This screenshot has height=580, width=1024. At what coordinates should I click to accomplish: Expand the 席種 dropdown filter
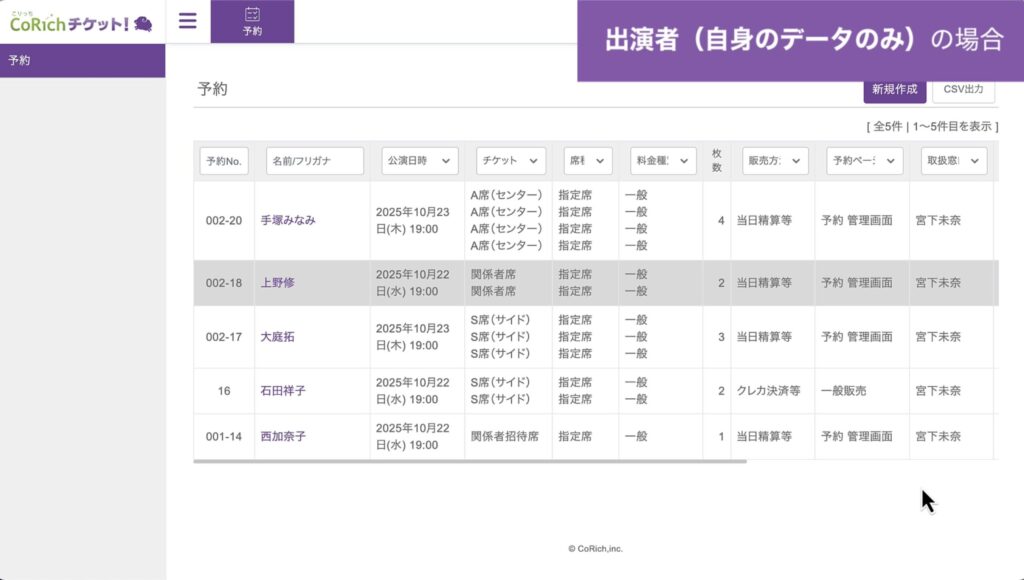(586, 161)
